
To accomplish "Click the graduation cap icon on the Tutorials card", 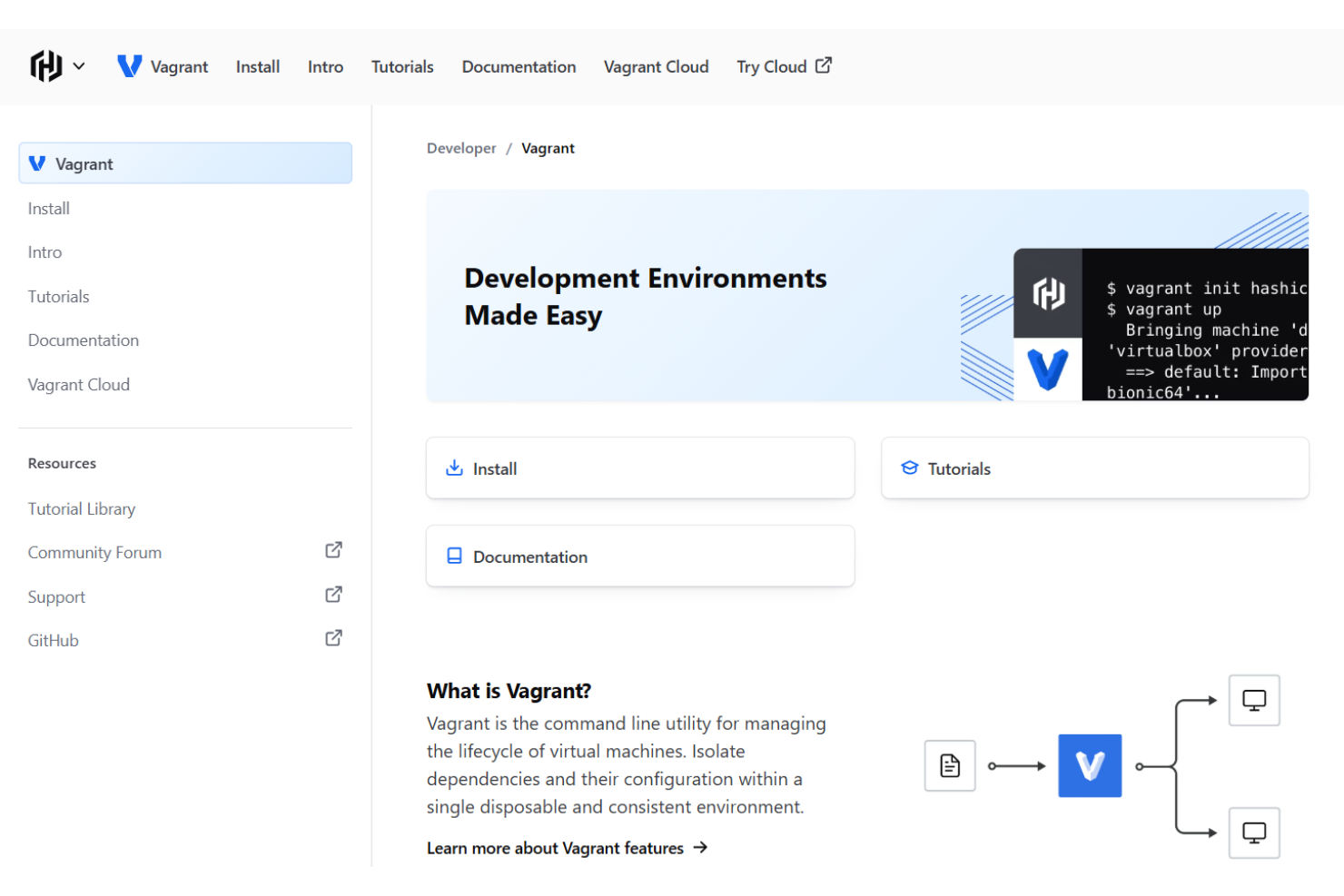I will 909,467.
